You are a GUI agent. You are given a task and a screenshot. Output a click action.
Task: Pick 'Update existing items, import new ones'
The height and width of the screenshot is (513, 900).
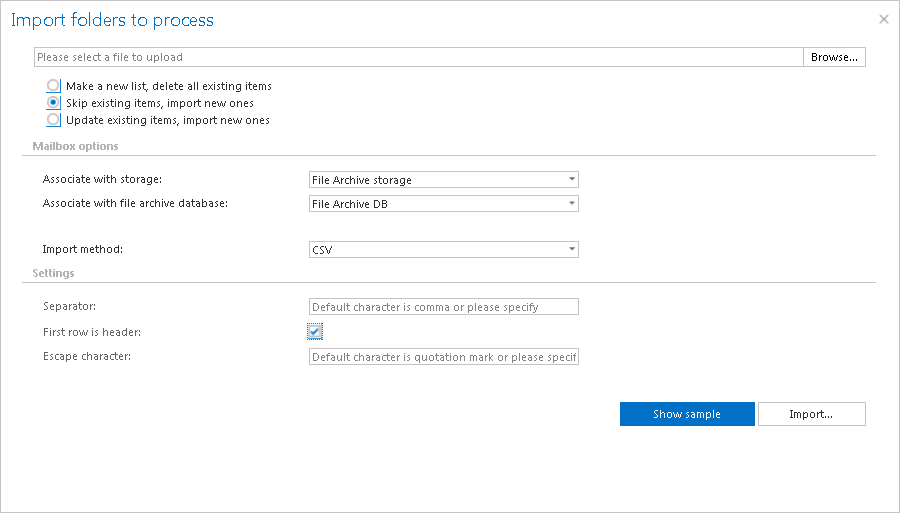pos(54,120)
